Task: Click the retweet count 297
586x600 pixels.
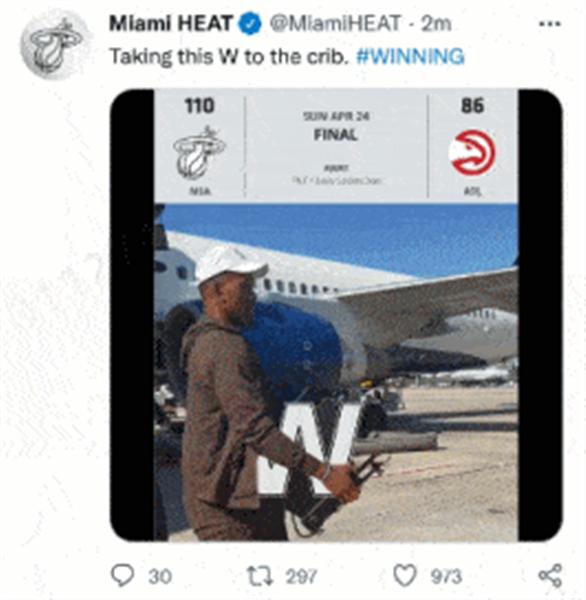Action: 302,576
